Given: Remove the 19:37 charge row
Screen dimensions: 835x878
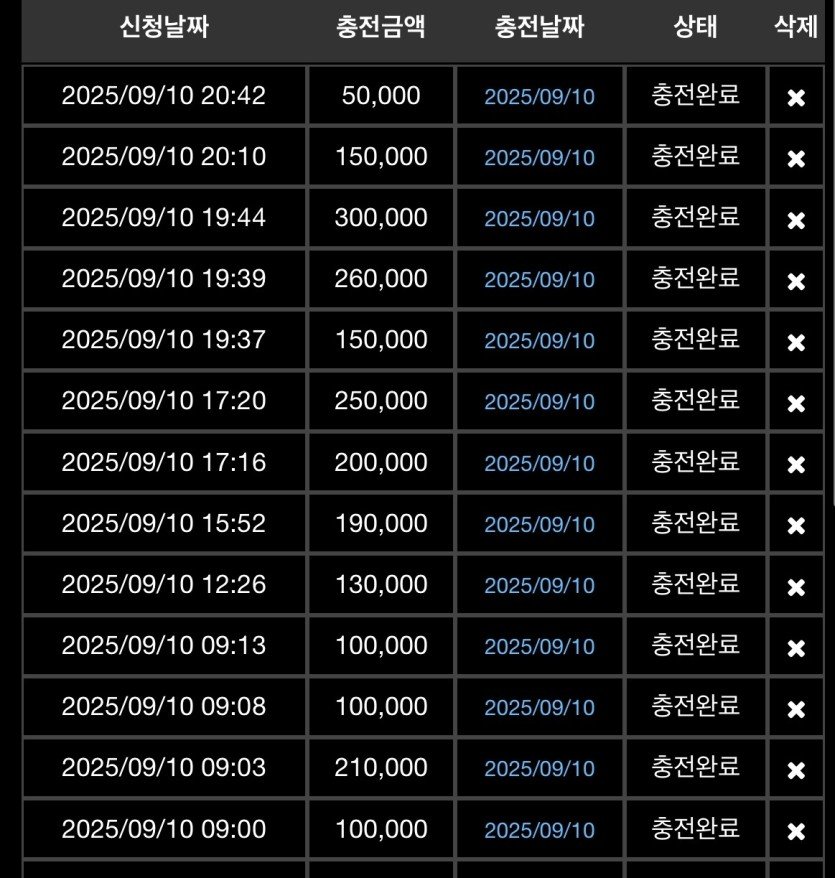Looking at the screenshot, I should tap(796, 343).
